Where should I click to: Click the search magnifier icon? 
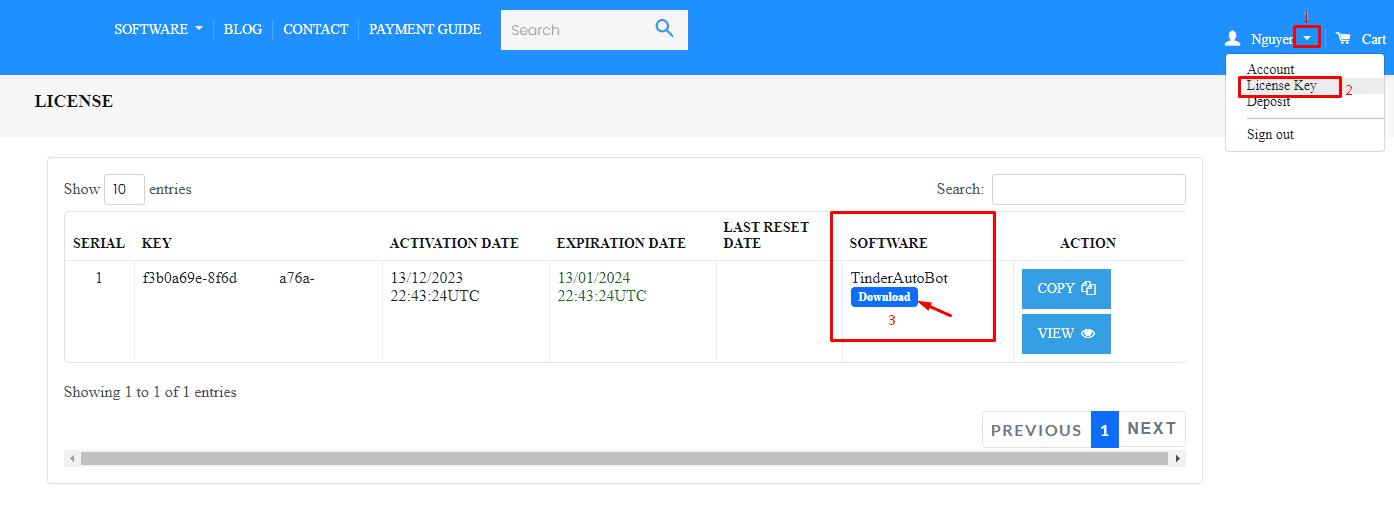(x=664, y=29)
